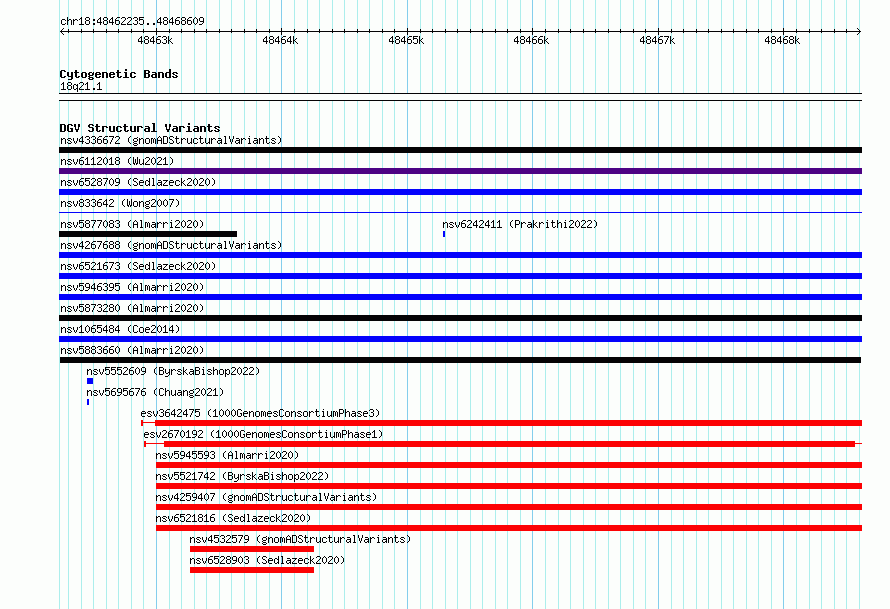Click the DGV Structural Variants track title
Screen dimensions: 890x609
coord(140,128)
